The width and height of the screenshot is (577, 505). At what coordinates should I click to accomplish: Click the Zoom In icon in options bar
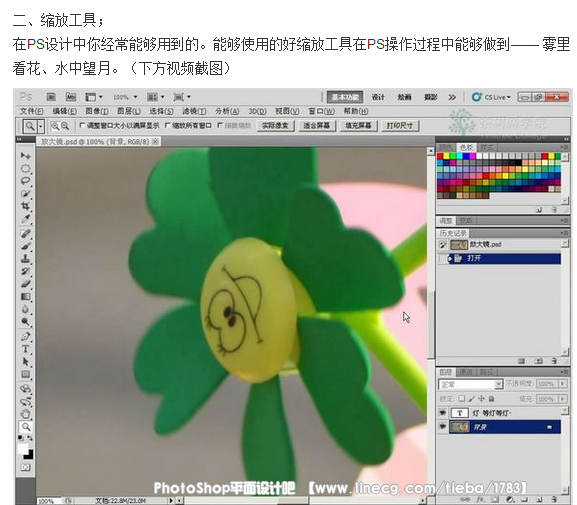[x=55, y=126]
